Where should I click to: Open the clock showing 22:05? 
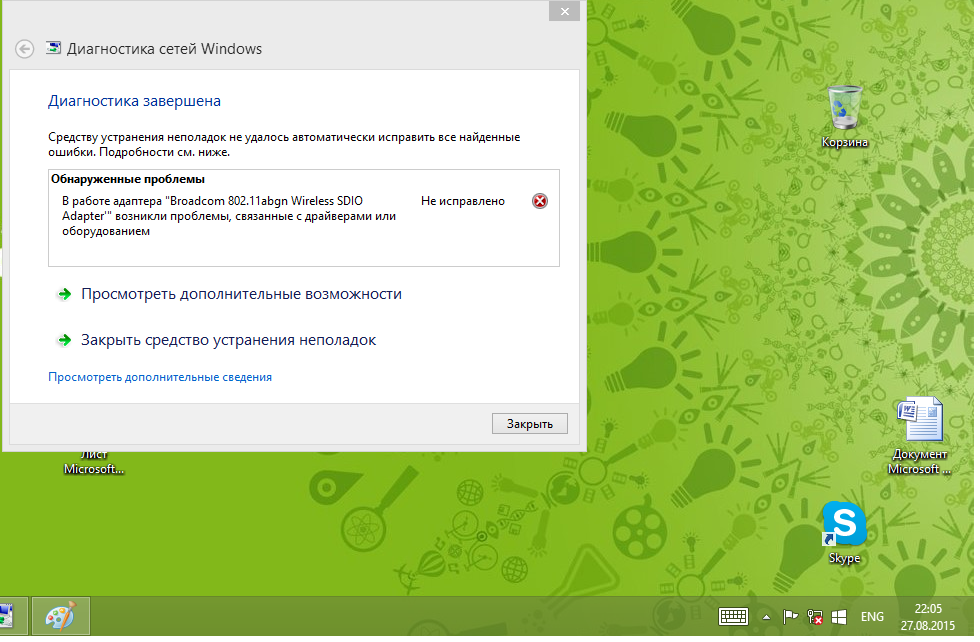(928, 617)
